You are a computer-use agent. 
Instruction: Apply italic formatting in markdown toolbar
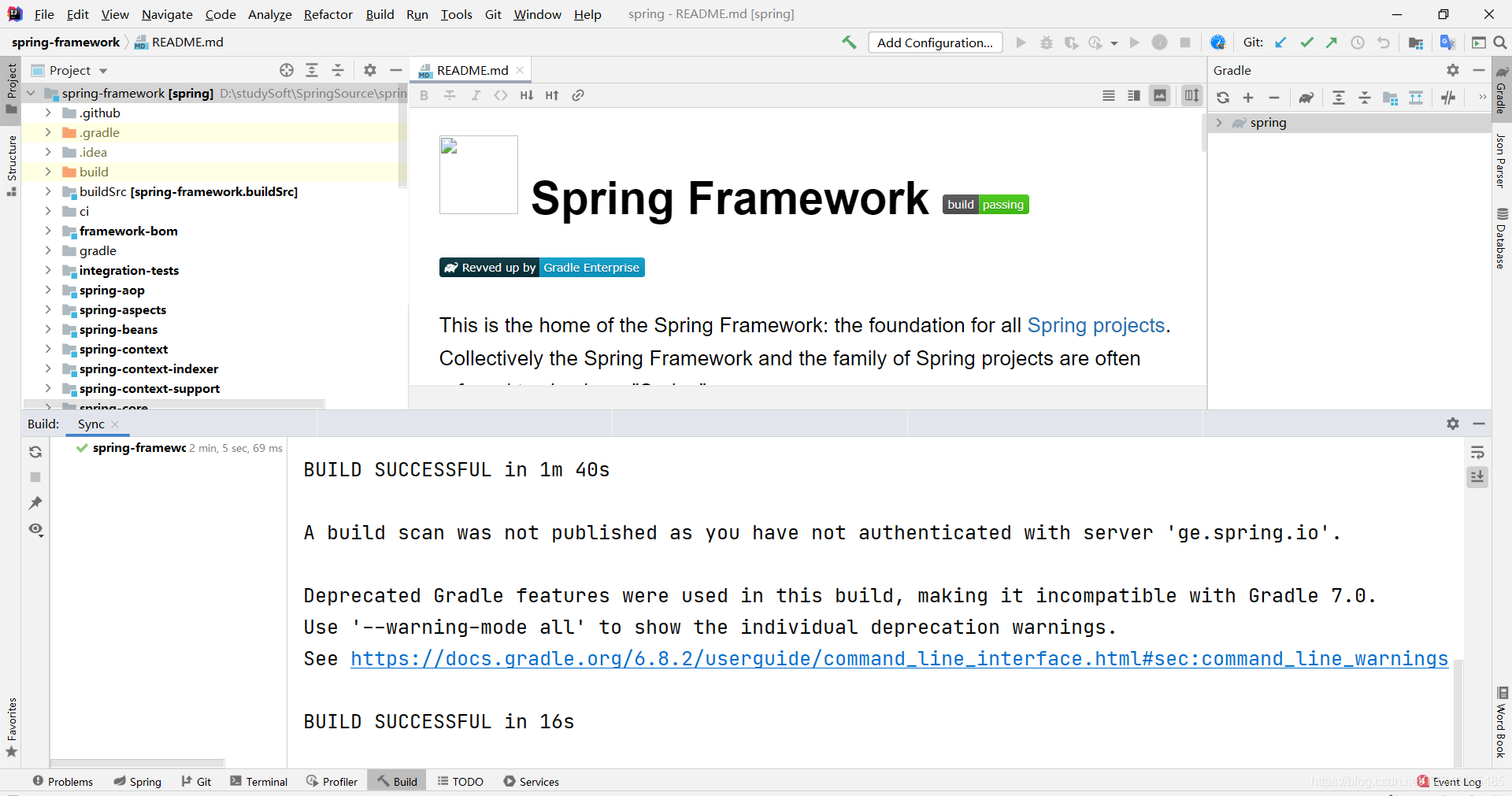coord(476,95)
